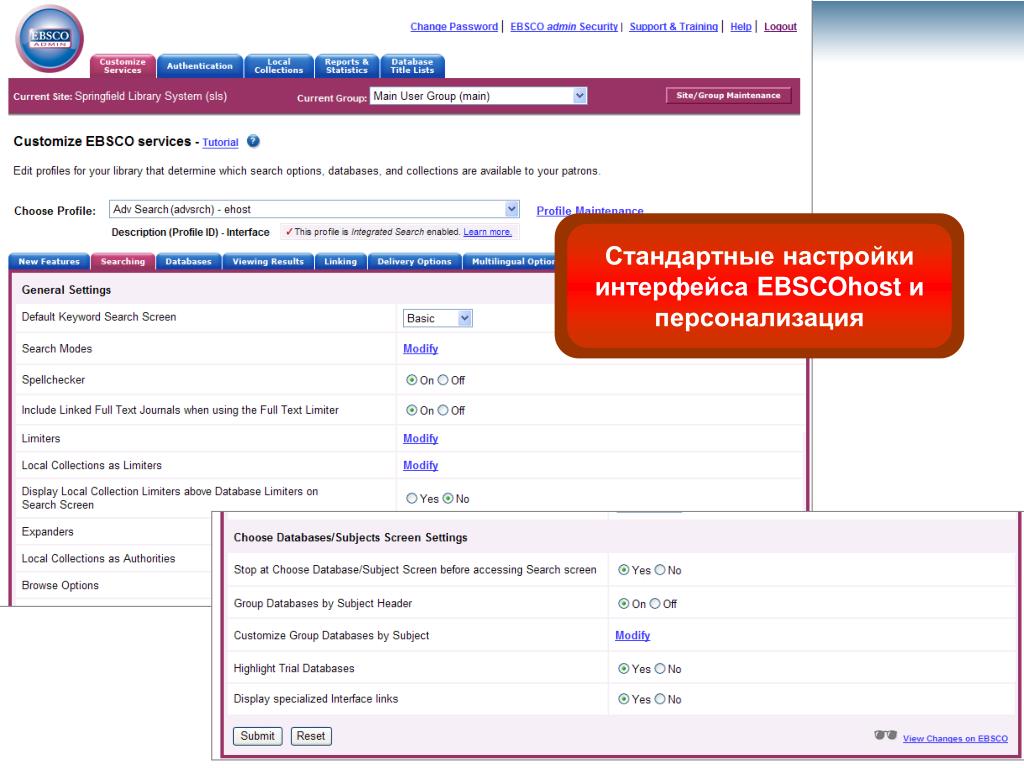Open Viewing Results sub-tab
The image size is (1024, 768).
pos(268,261)
